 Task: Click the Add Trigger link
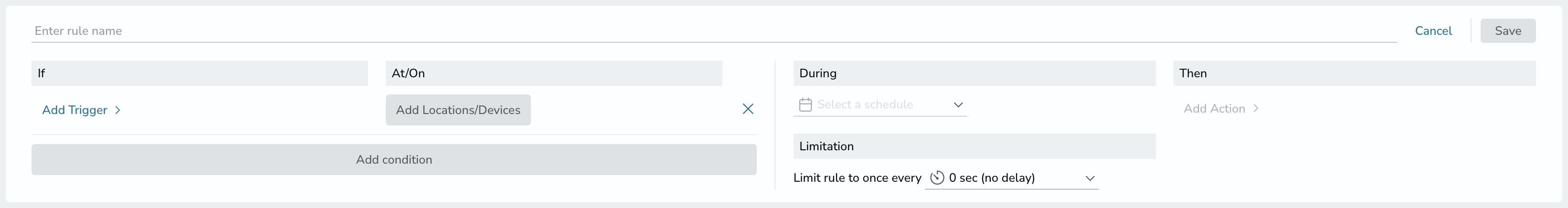[75, 110]
